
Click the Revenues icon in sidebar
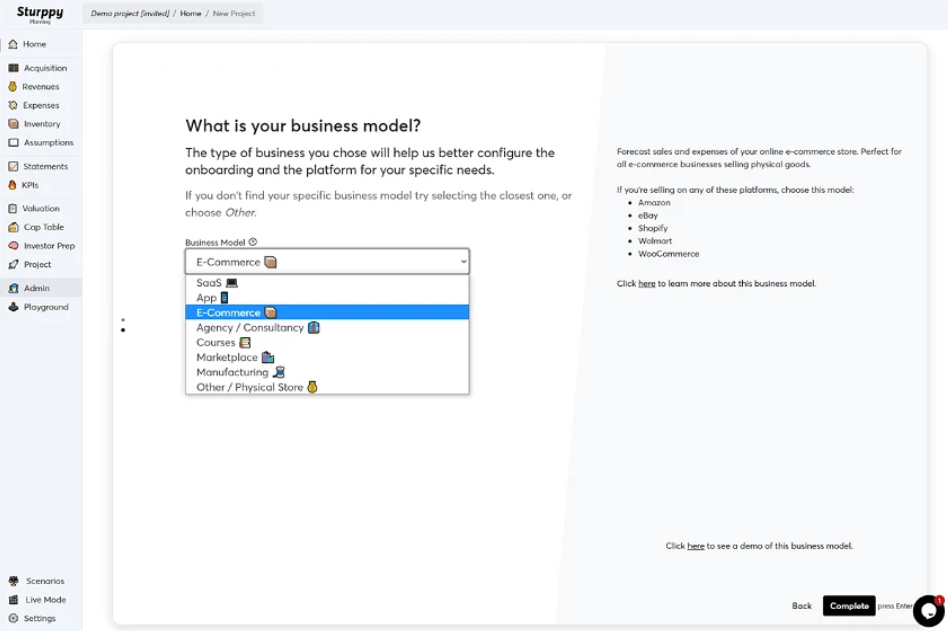13,87
